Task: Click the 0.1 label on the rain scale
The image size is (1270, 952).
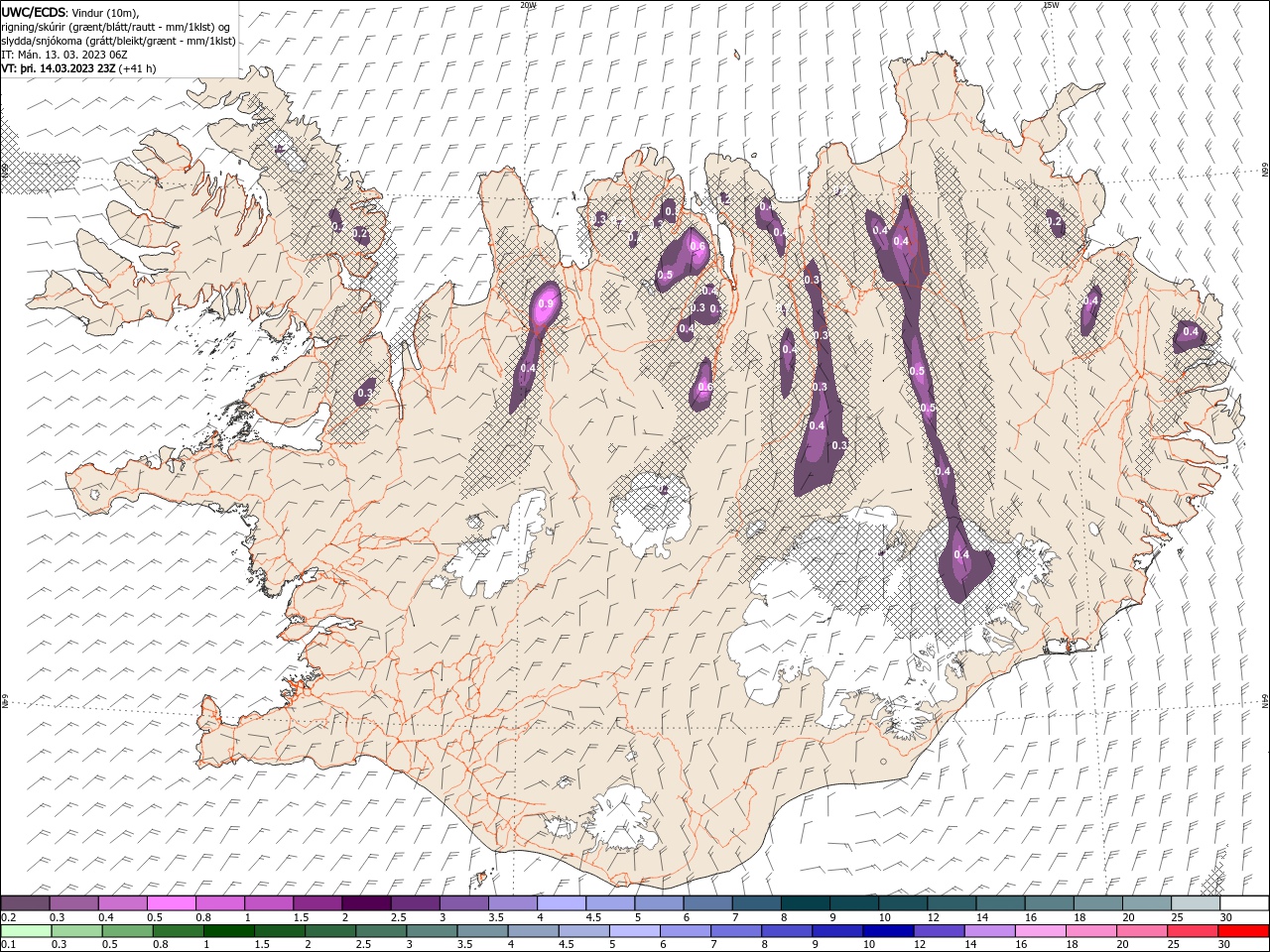Action: point(7,945)
